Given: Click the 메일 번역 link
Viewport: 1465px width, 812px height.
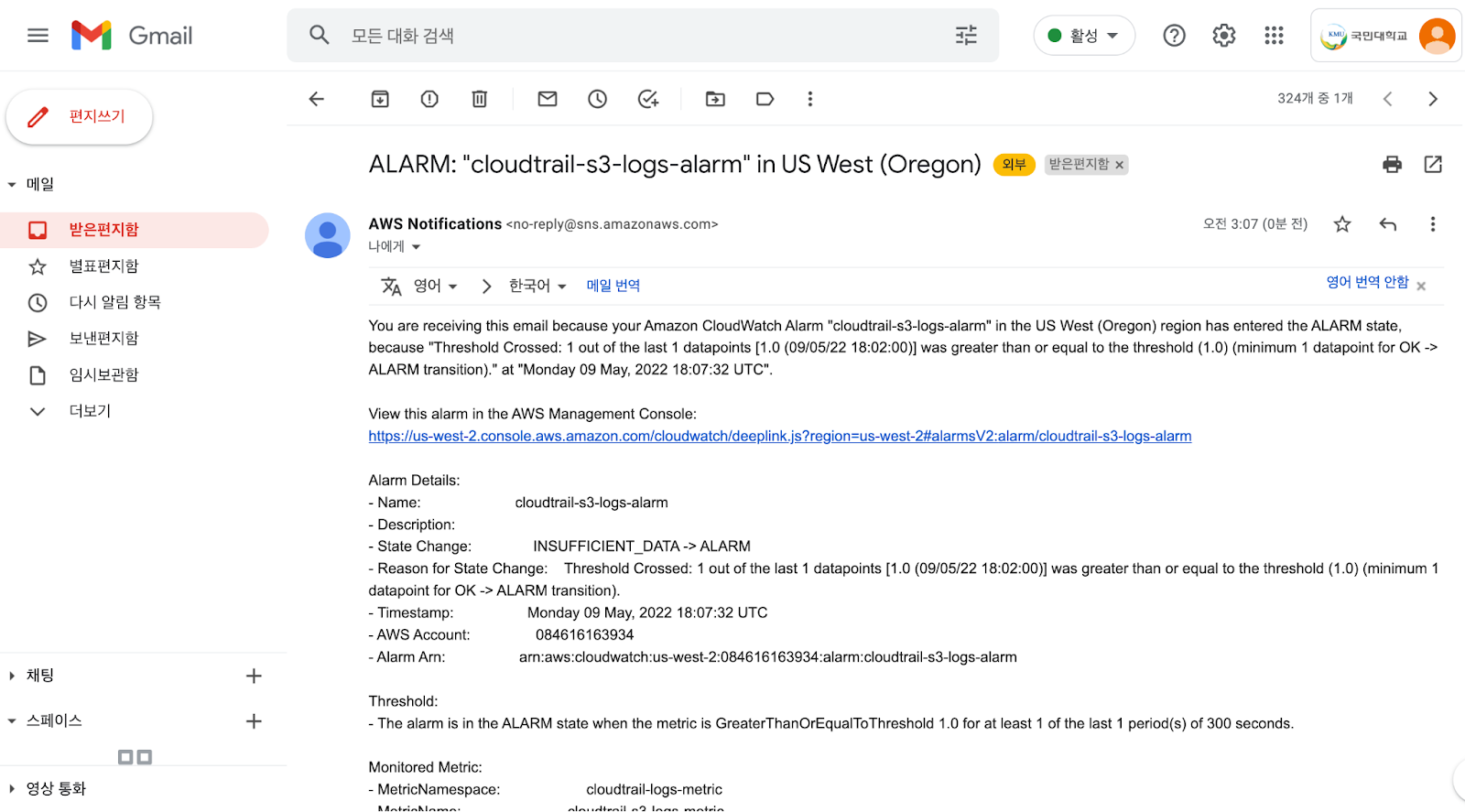Looking at the screenshot, I should click(613, 287).
